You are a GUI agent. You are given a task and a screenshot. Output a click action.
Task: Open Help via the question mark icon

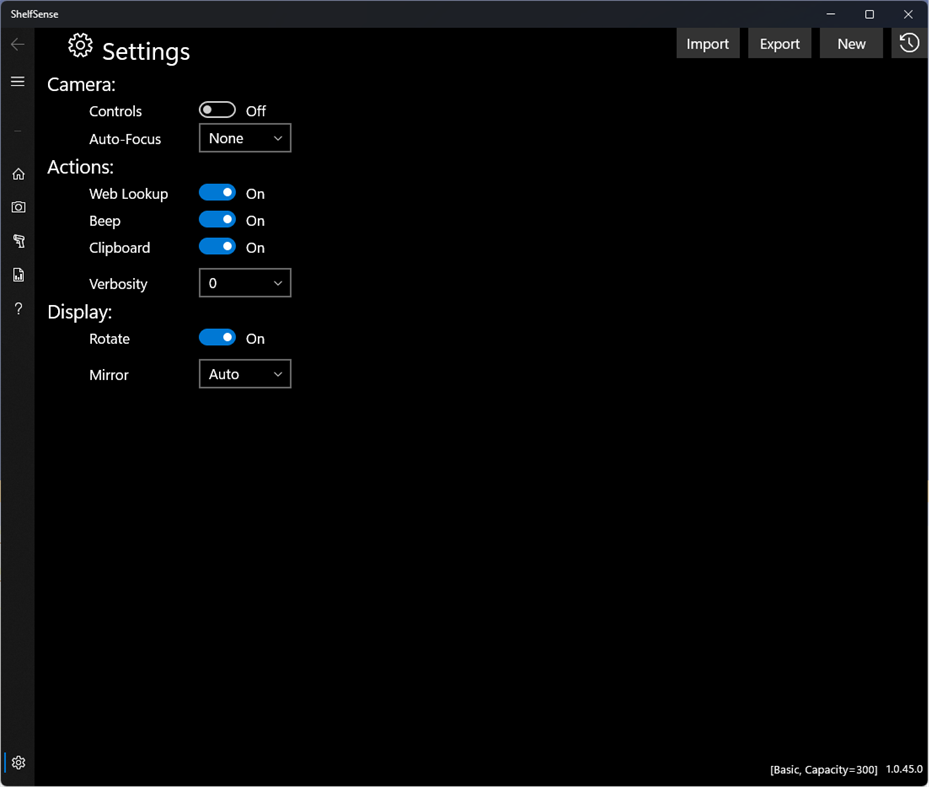(17, 308)
